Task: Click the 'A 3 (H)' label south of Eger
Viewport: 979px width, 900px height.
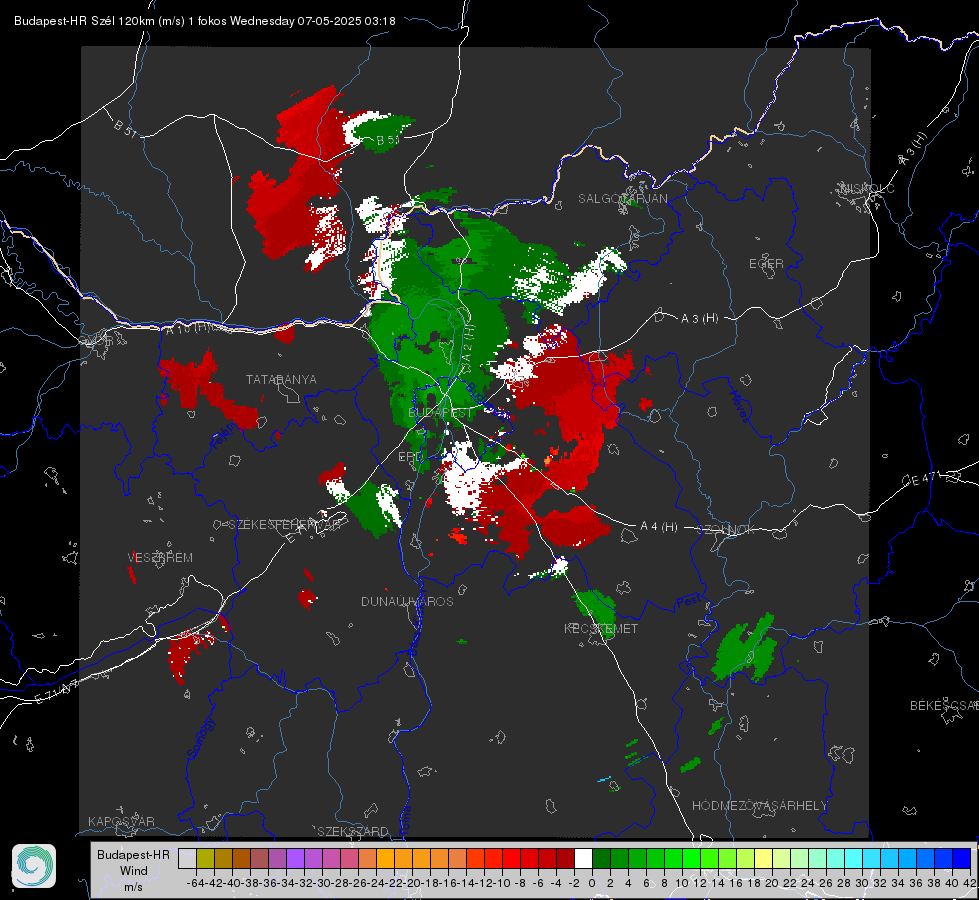Action: coord(699,319)
